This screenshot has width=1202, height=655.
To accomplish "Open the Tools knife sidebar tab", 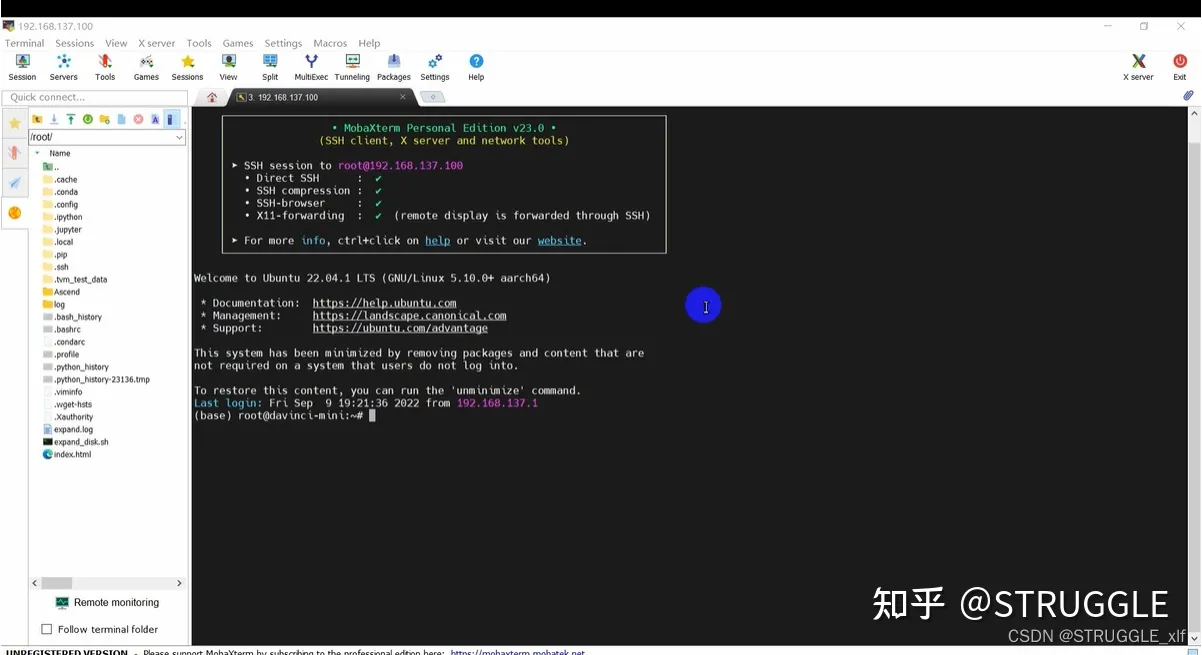I will [x=14, y=153].
